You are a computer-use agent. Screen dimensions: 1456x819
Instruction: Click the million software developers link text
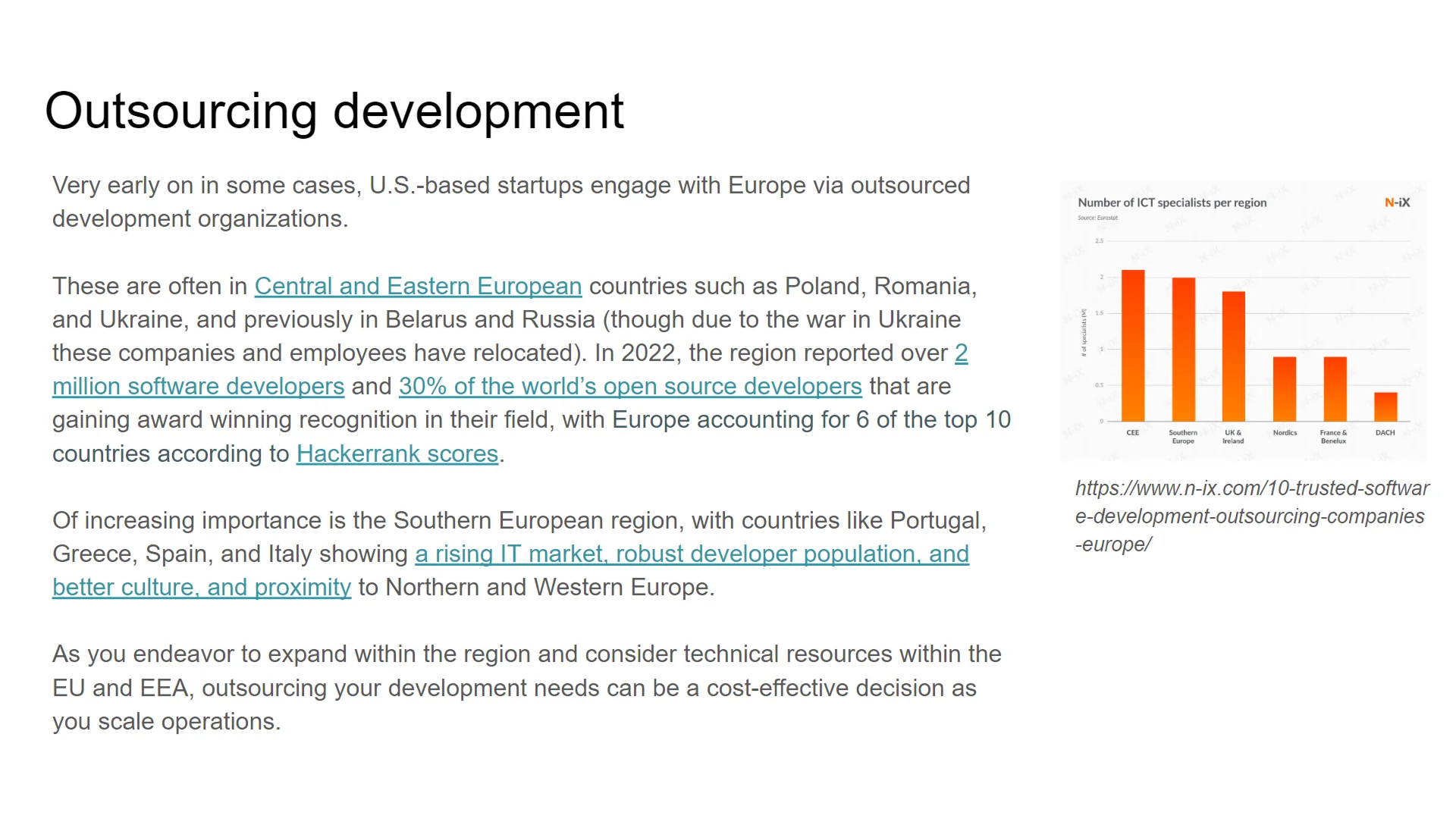(x=198, y=387)
